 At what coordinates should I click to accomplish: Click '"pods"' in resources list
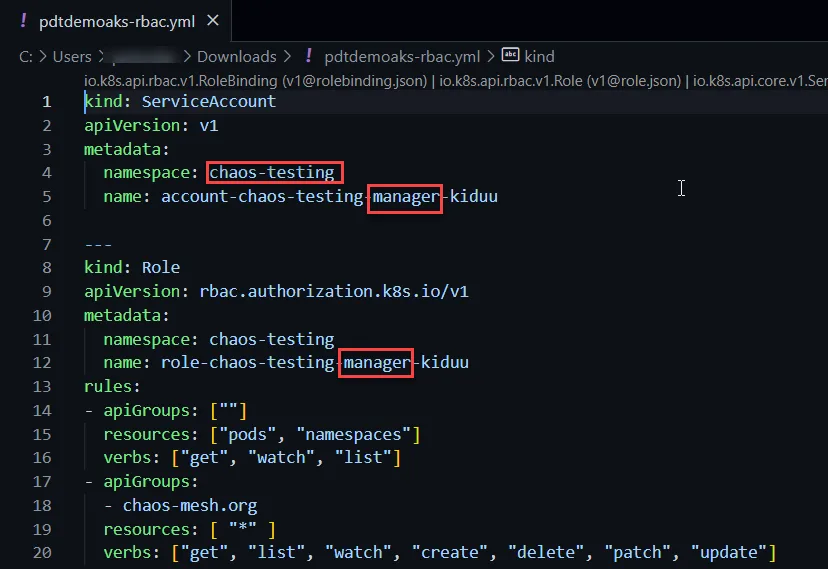248,434
